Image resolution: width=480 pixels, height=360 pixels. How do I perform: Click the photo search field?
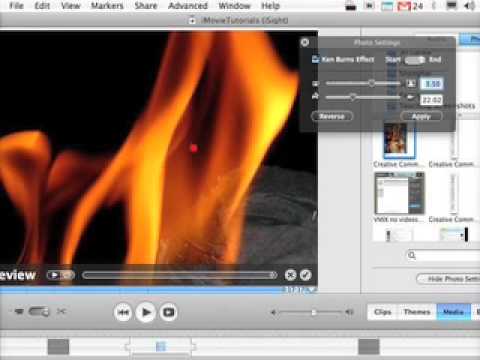coord(443,256)
